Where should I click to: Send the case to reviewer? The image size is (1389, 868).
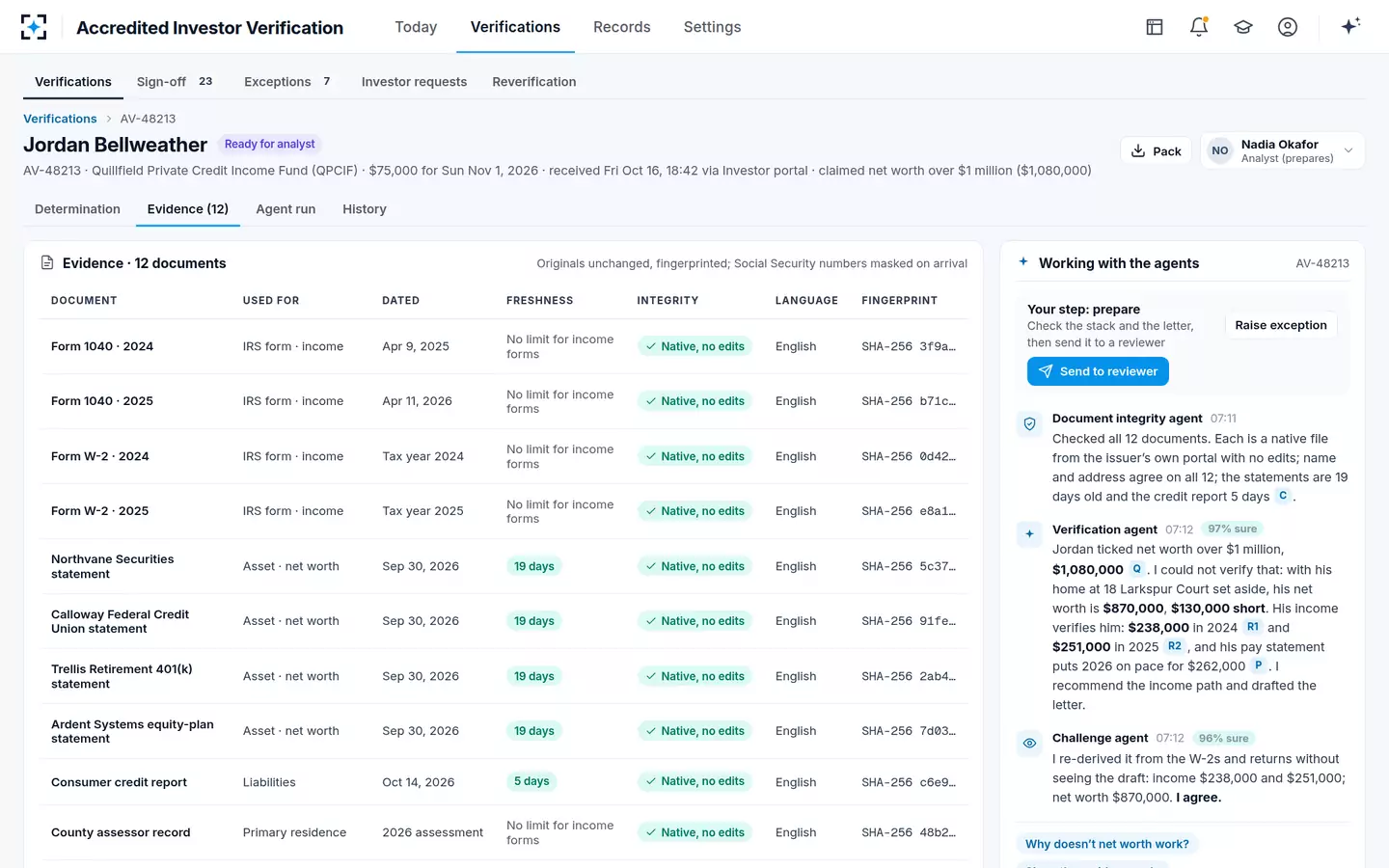[x=1098, y=371]
